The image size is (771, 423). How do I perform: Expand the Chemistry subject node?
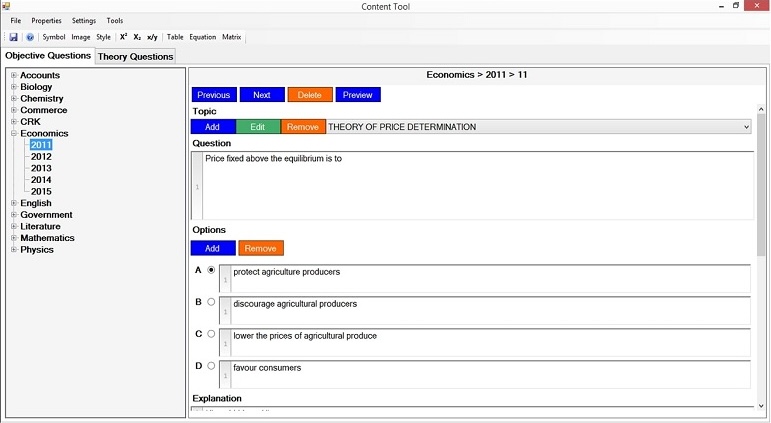pyautogui.click(x=14, y=98)
